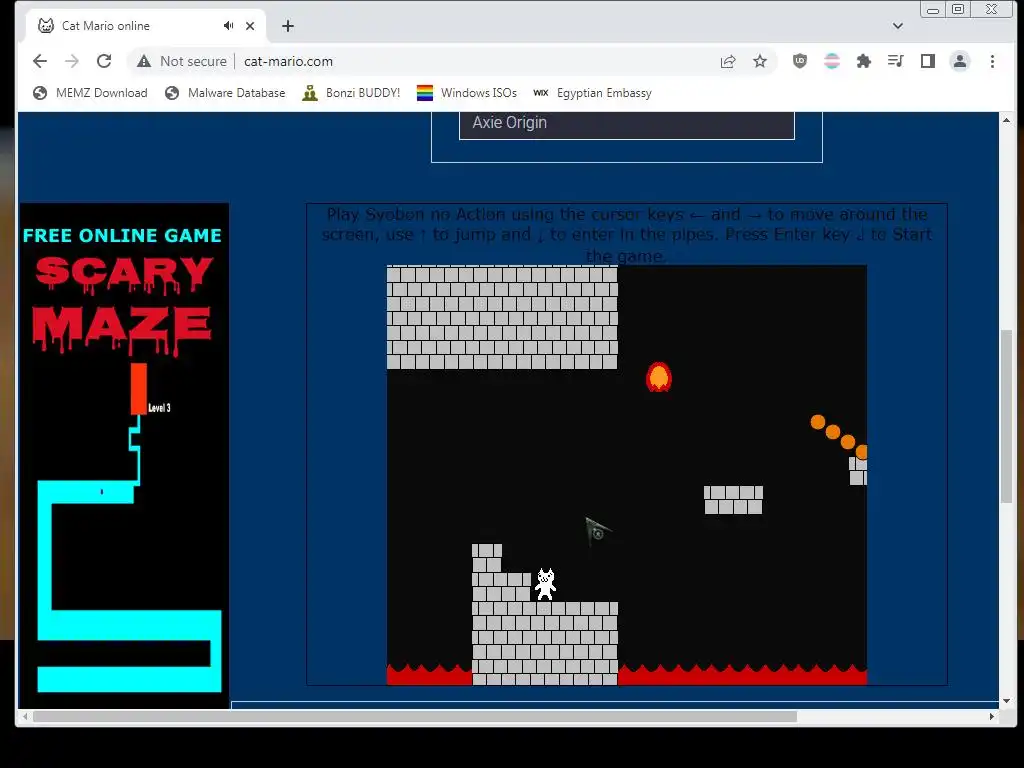Go back to the previous page
Viewport: 1024px width, 768px height.
click(40, 61)
